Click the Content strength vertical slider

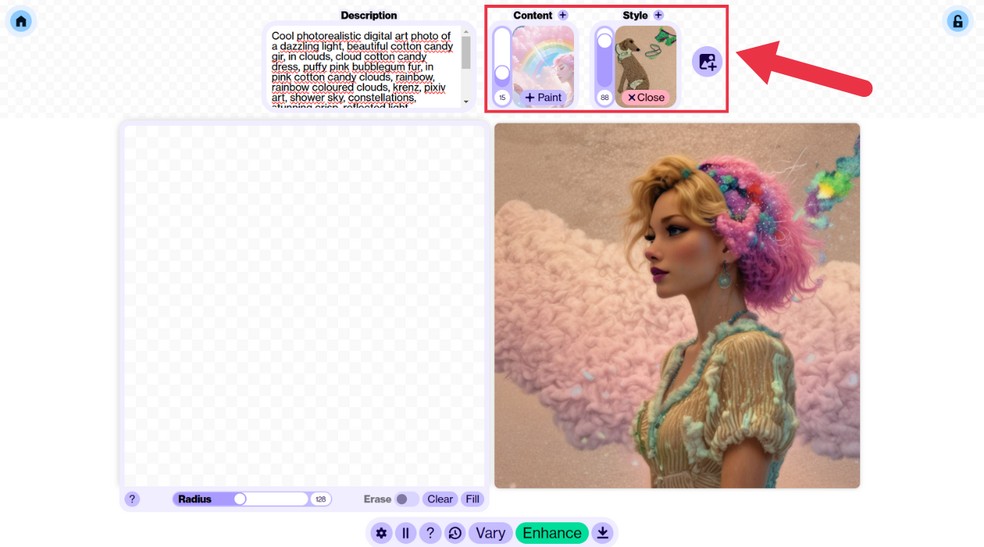pos(502,58)
